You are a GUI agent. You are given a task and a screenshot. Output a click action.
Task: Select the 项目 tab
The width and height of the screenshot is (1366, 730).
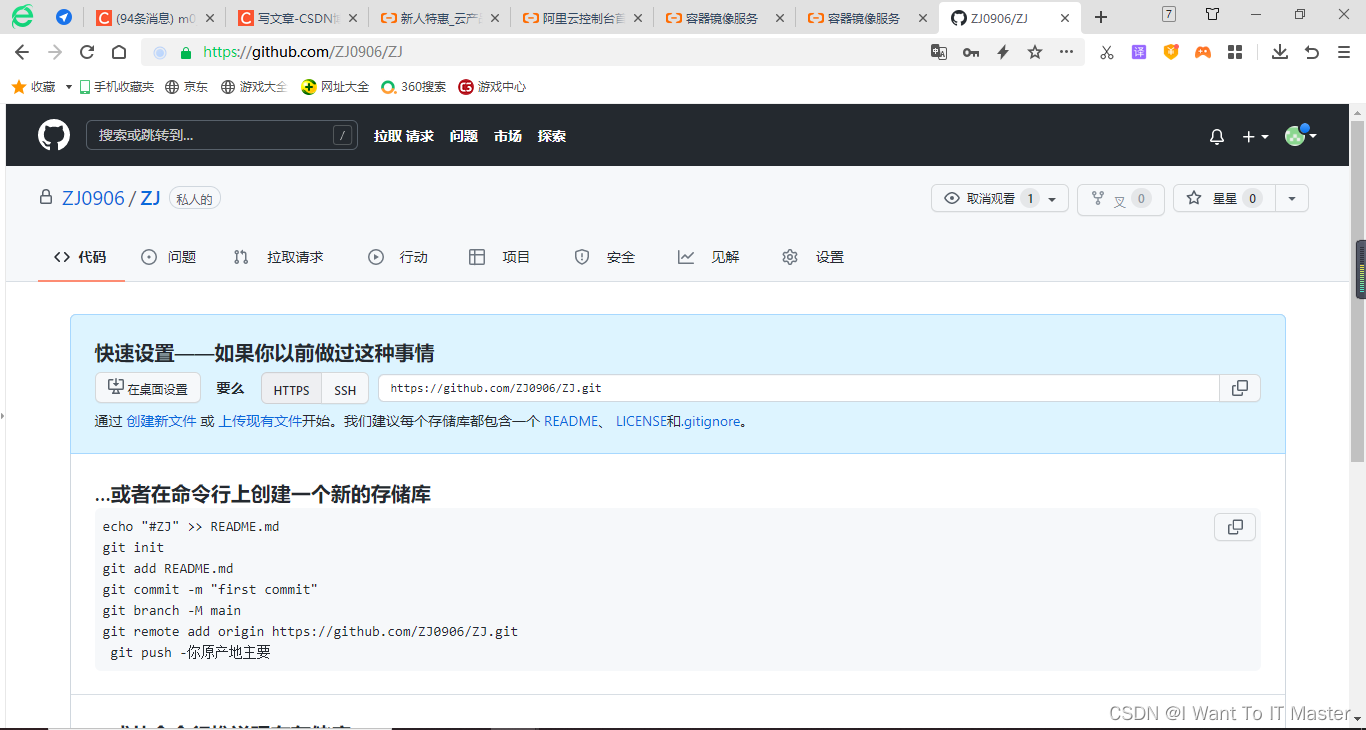coord(500,257)
